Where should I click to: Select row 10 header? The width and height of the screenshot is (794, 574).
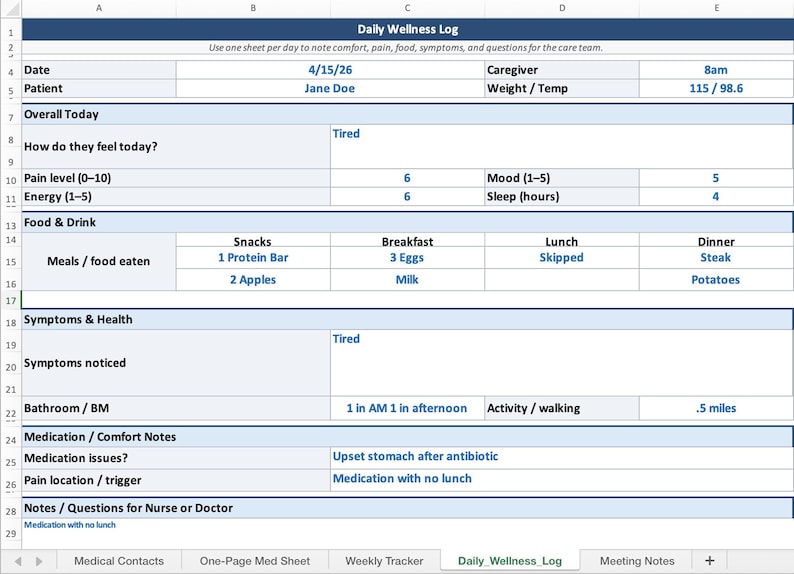click(x=11, y=180)
